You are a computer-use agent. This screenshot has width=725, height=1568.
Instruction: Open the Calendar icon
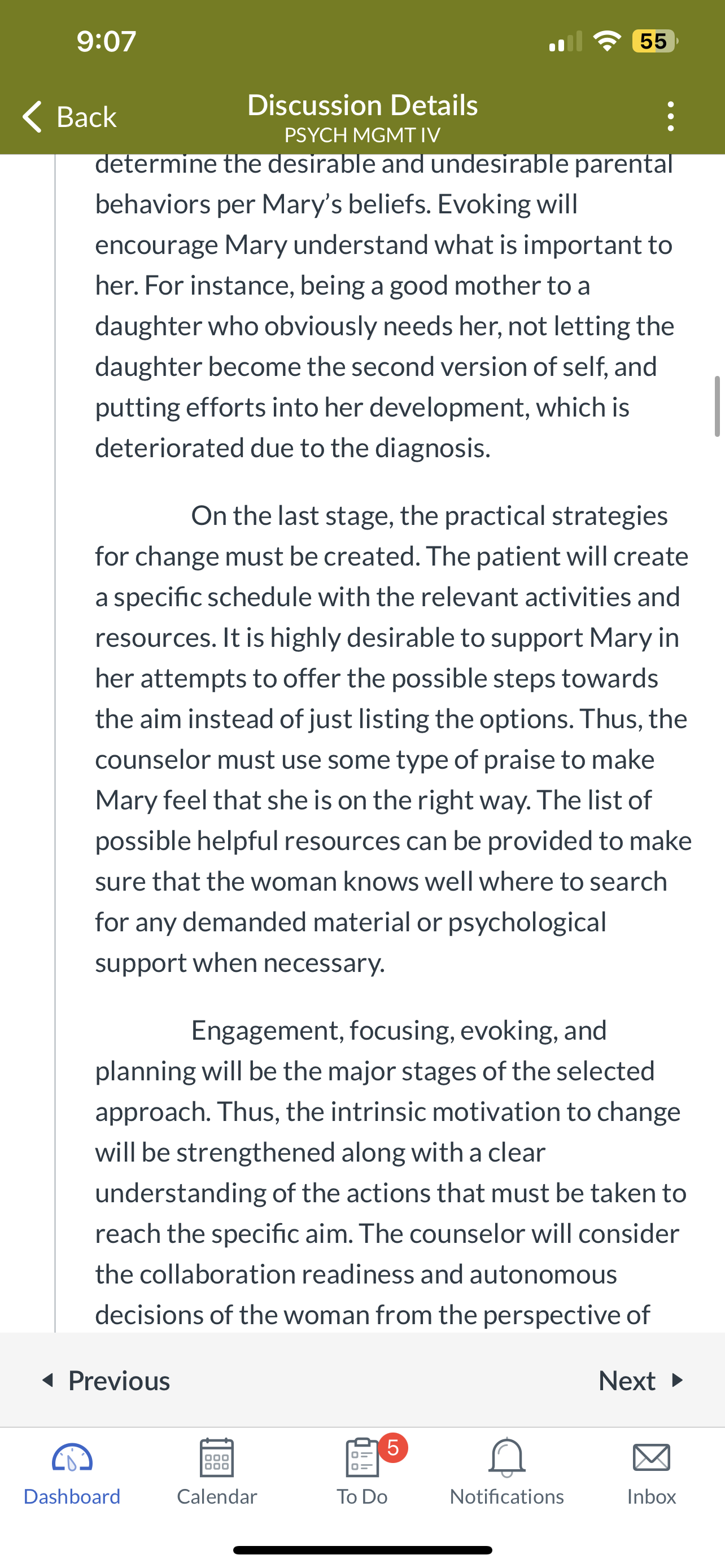(217, 1457)
